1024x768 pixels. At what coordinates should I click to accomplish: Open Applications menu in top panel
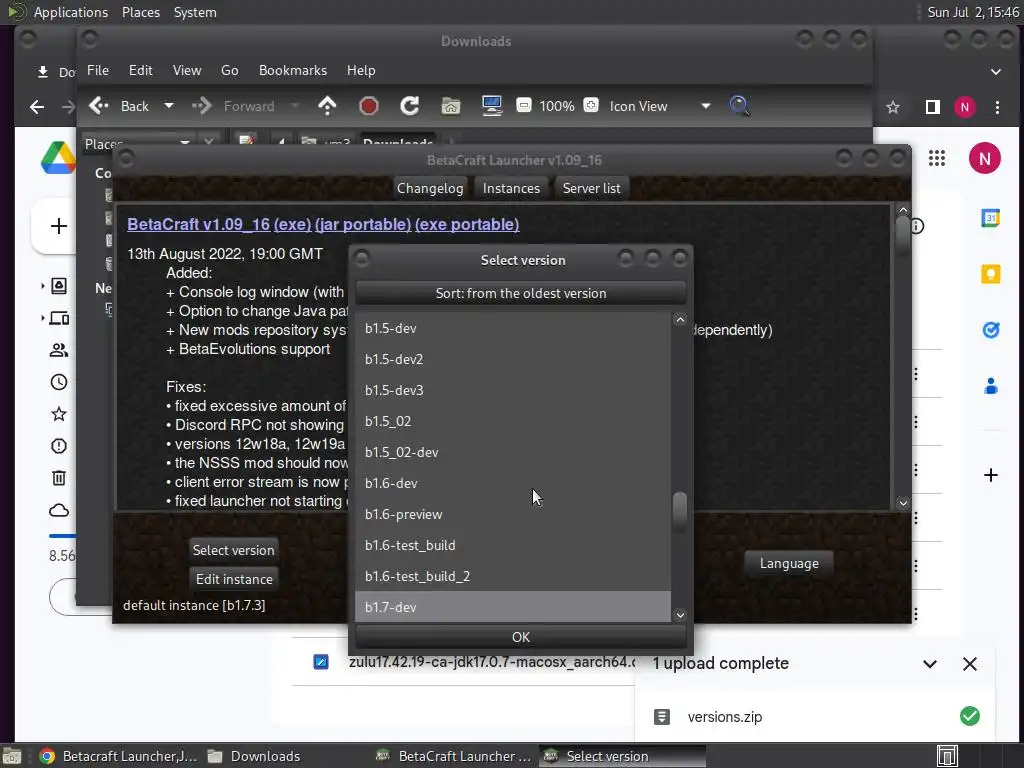[71, 12]
